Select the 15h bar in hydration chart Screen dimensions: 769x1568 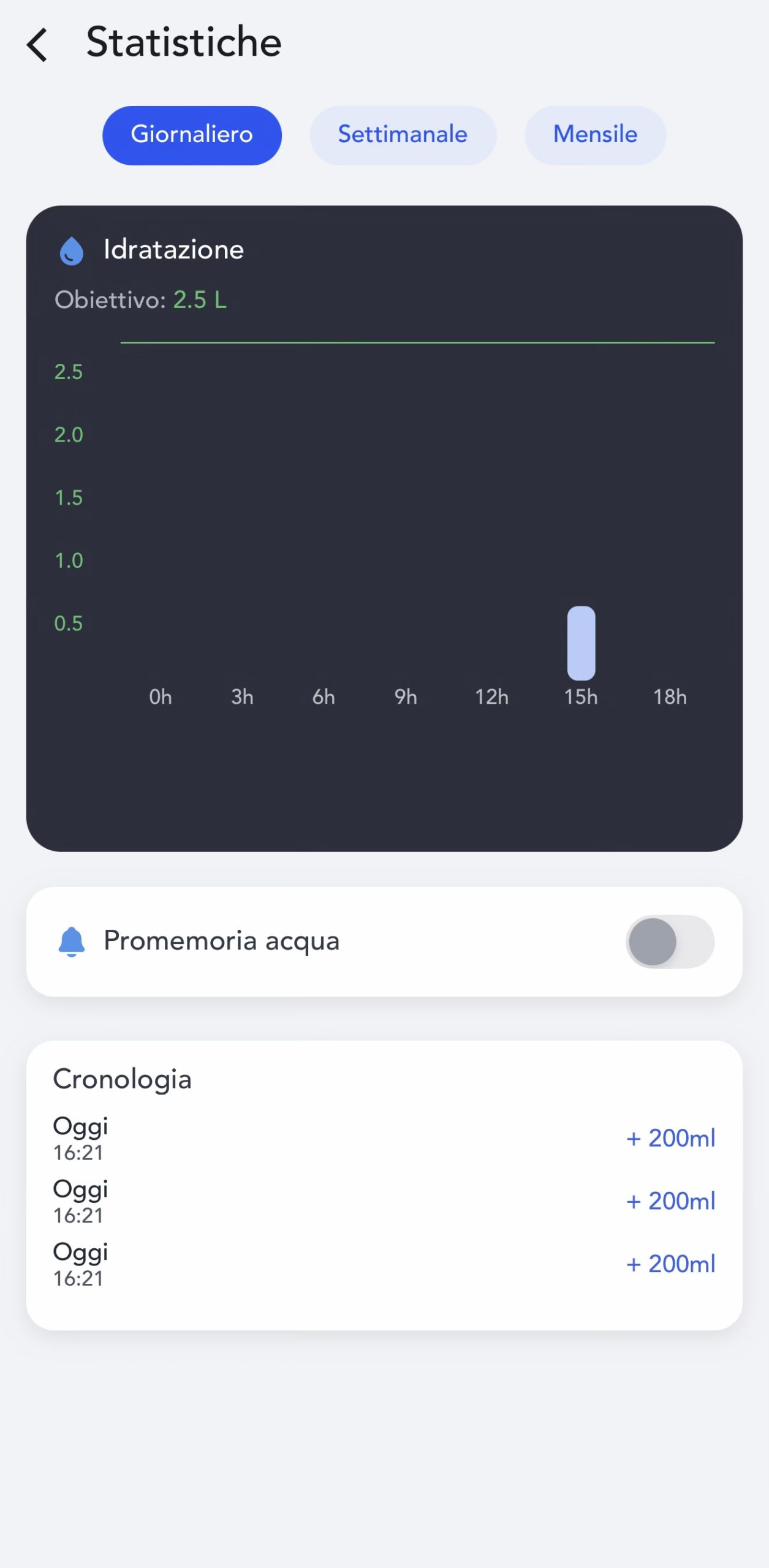click(x=581, y=643)
